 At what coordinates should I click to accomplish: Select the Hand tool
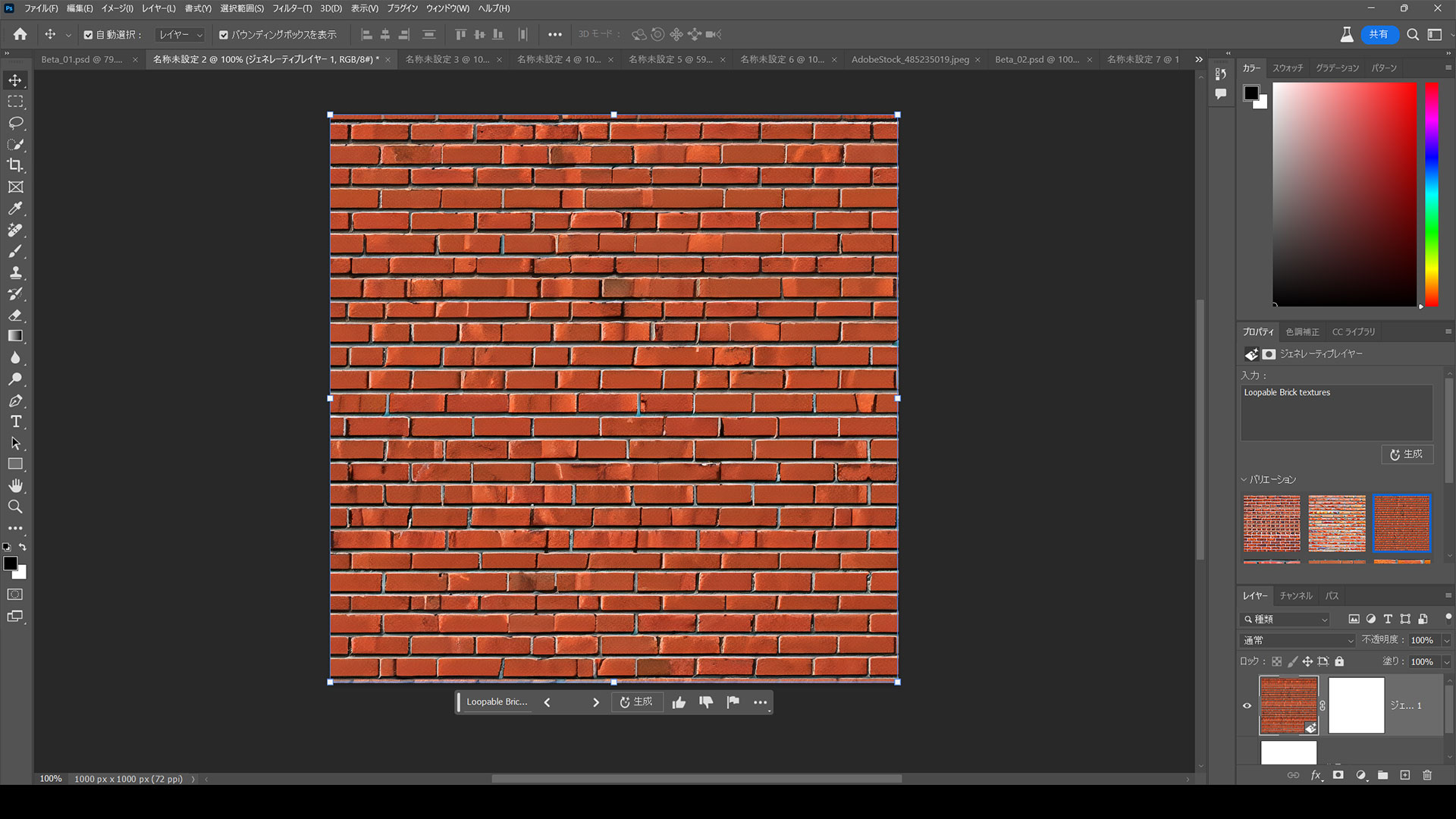pos(15,485)
